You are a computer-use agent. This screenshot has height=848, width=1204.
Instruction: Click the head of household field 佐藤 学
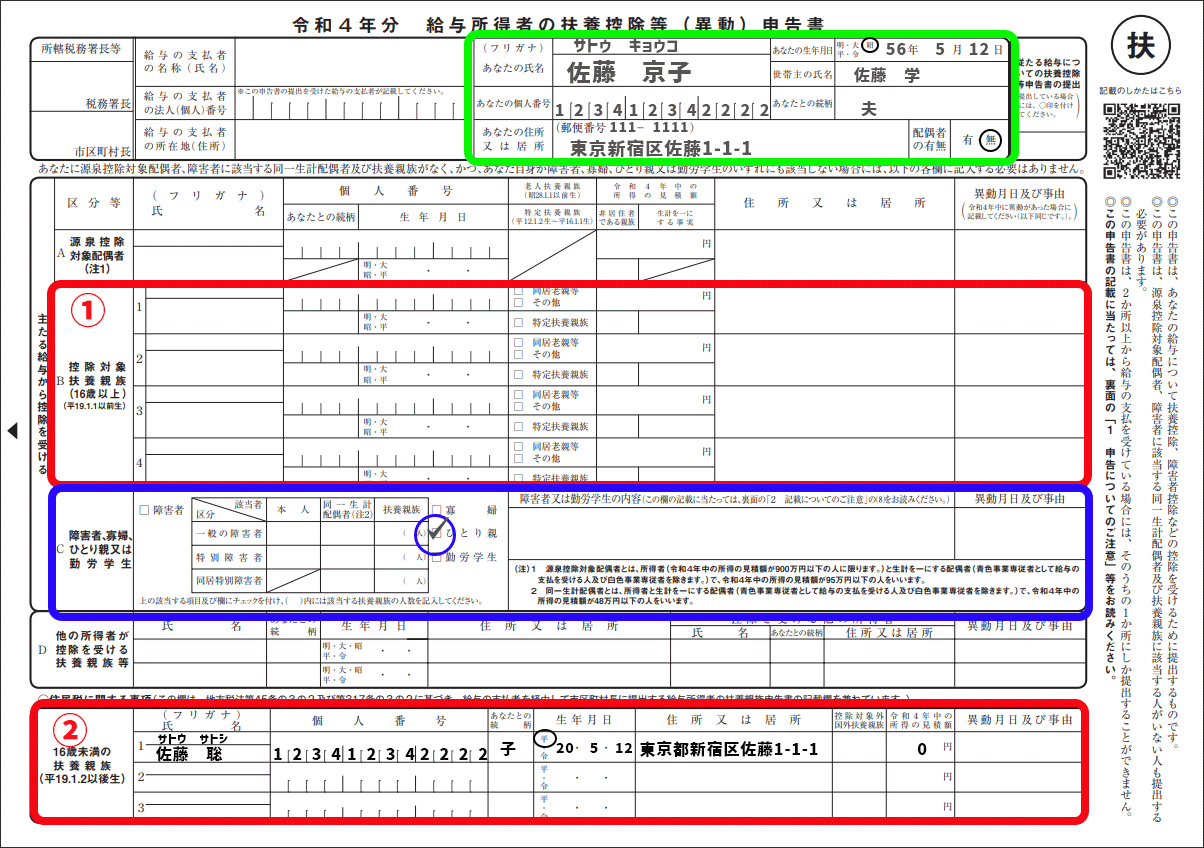(x=886, y=74)
